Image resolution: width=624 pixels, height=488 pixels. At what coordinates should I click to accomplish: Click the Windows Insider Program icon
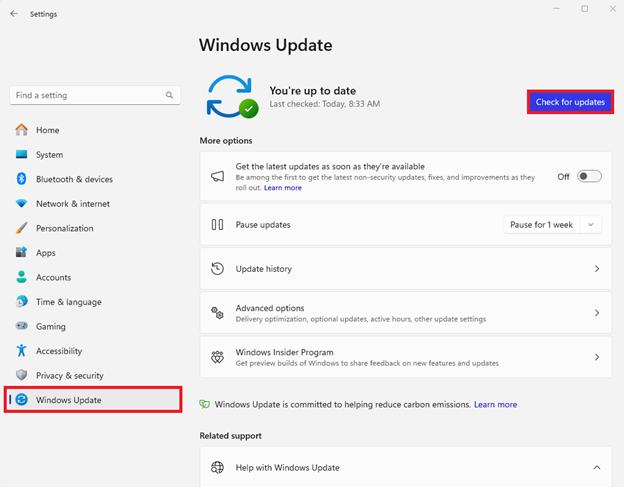[217, 357]
